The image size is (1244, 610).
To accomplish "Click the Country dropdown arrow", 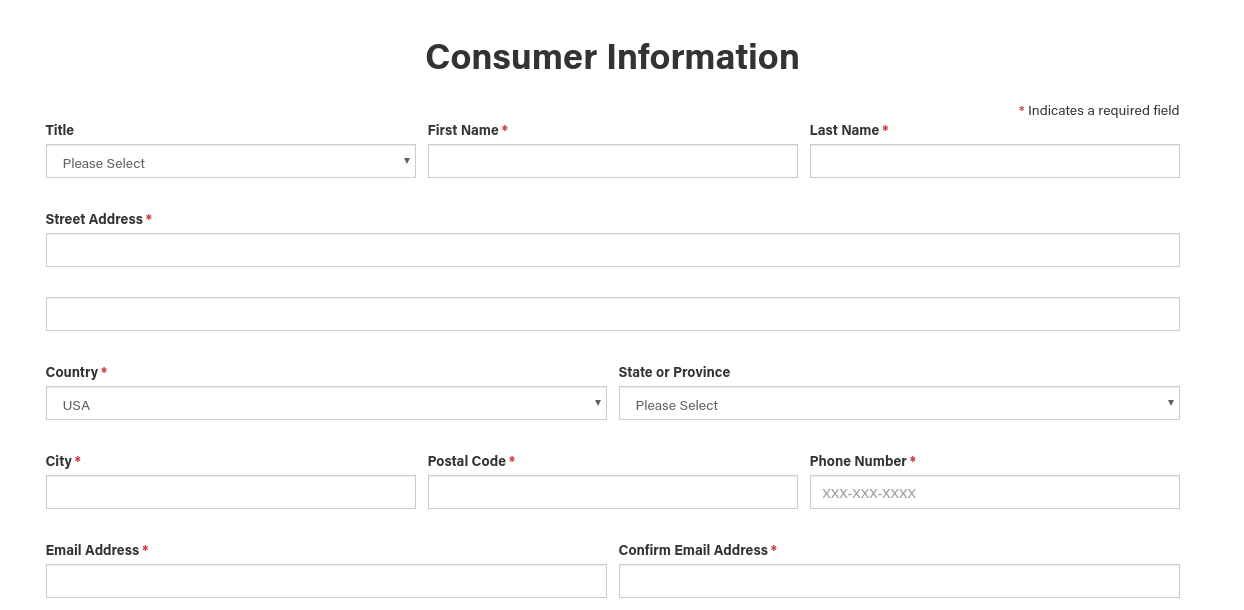I will 598,403.
